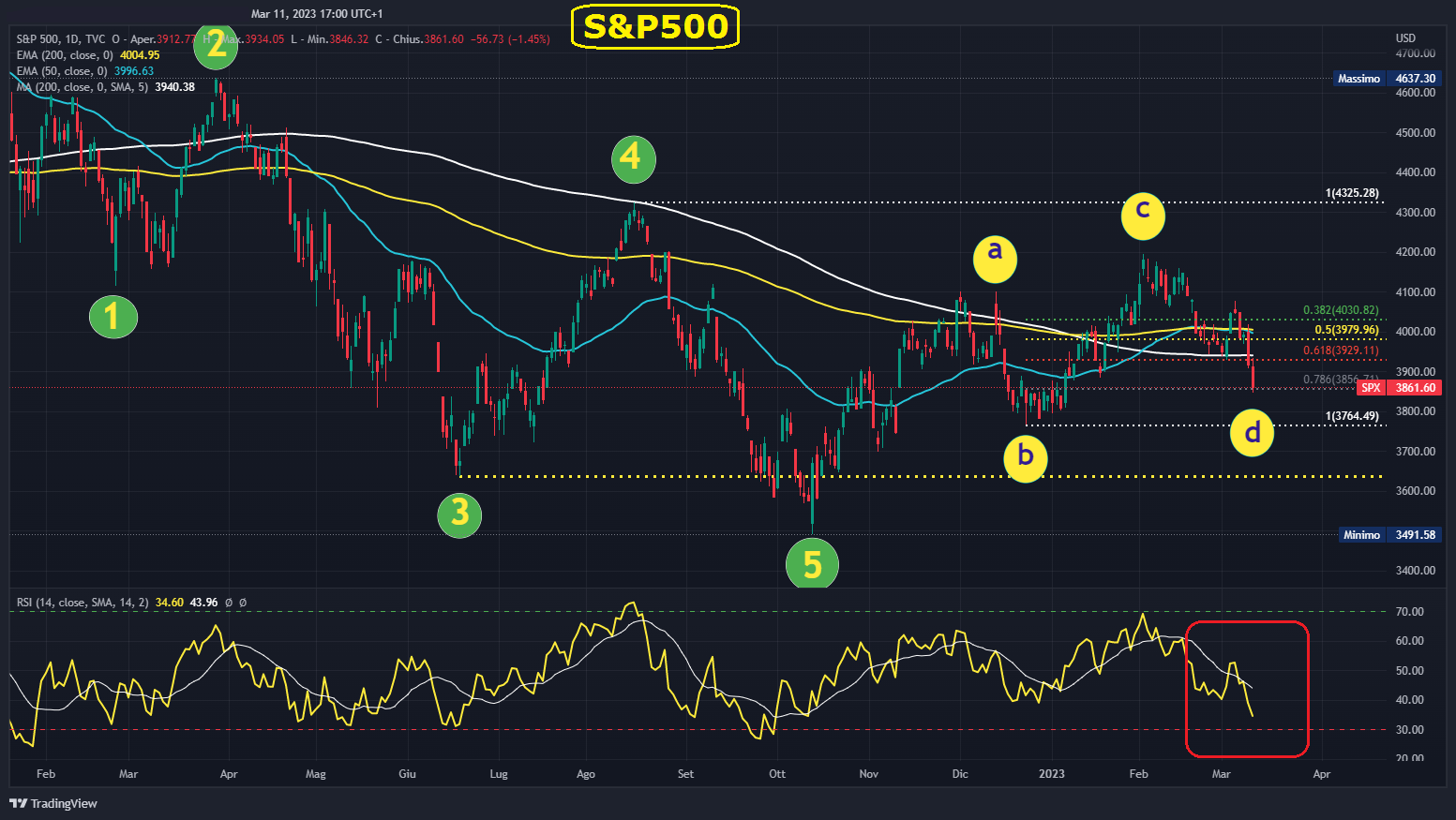Click the Ott month on time axis
The width and height of the screenshot is (1456, 820).
(x=777, y=774)
